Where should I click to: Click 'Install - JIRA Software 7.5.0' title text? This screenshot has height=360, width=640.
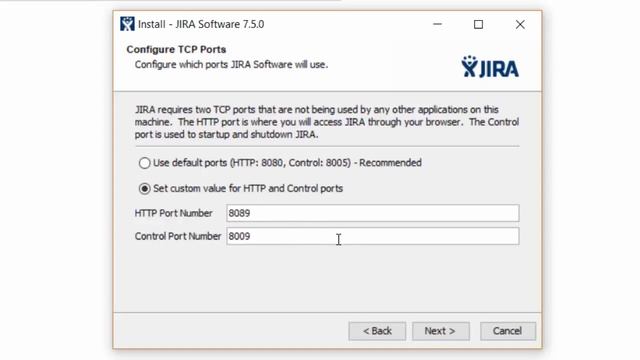[201, 24]
